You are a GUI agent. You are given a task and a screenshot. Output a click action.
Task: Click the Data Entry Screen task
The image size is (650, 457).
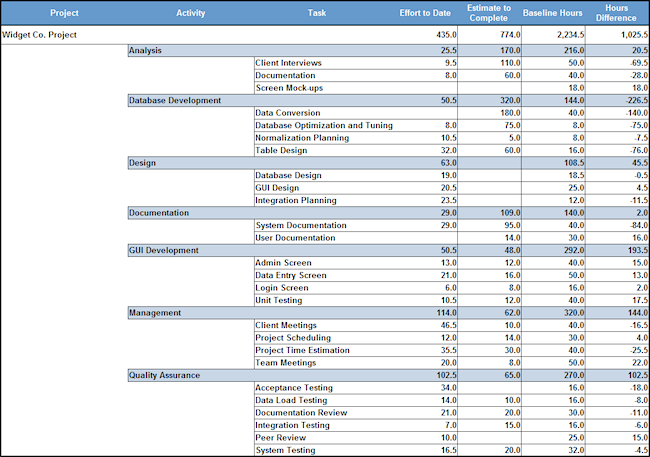(x=291, y=275)
